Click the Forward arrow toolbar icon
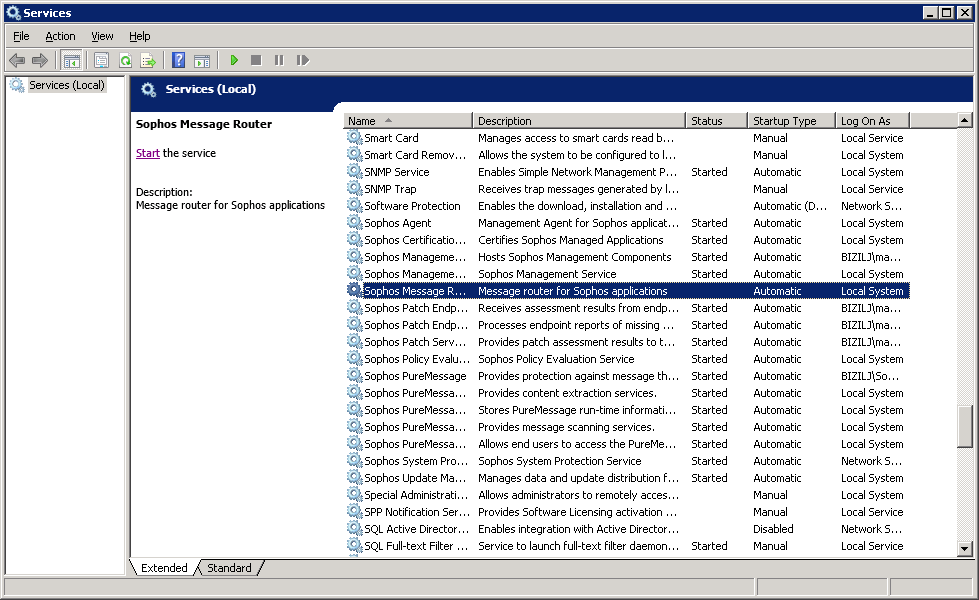Viewport: 979px width, 600px height. [x=39, y=61]
